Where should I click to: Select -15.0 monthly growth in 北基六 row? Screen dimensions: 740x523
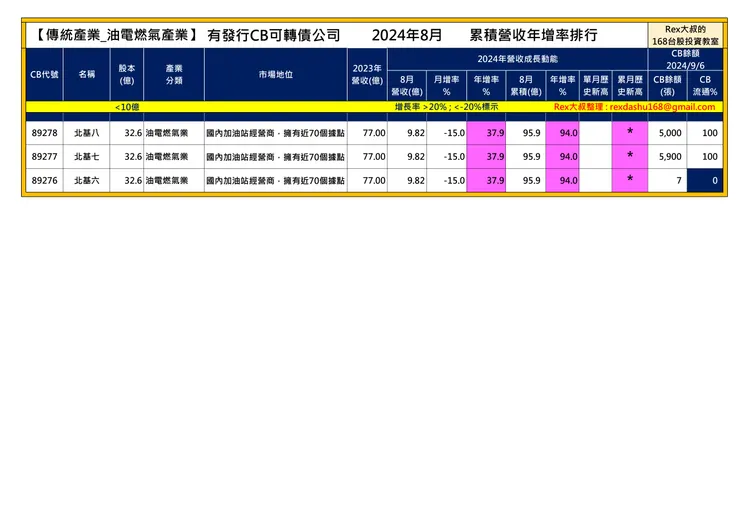pos(446,180)
